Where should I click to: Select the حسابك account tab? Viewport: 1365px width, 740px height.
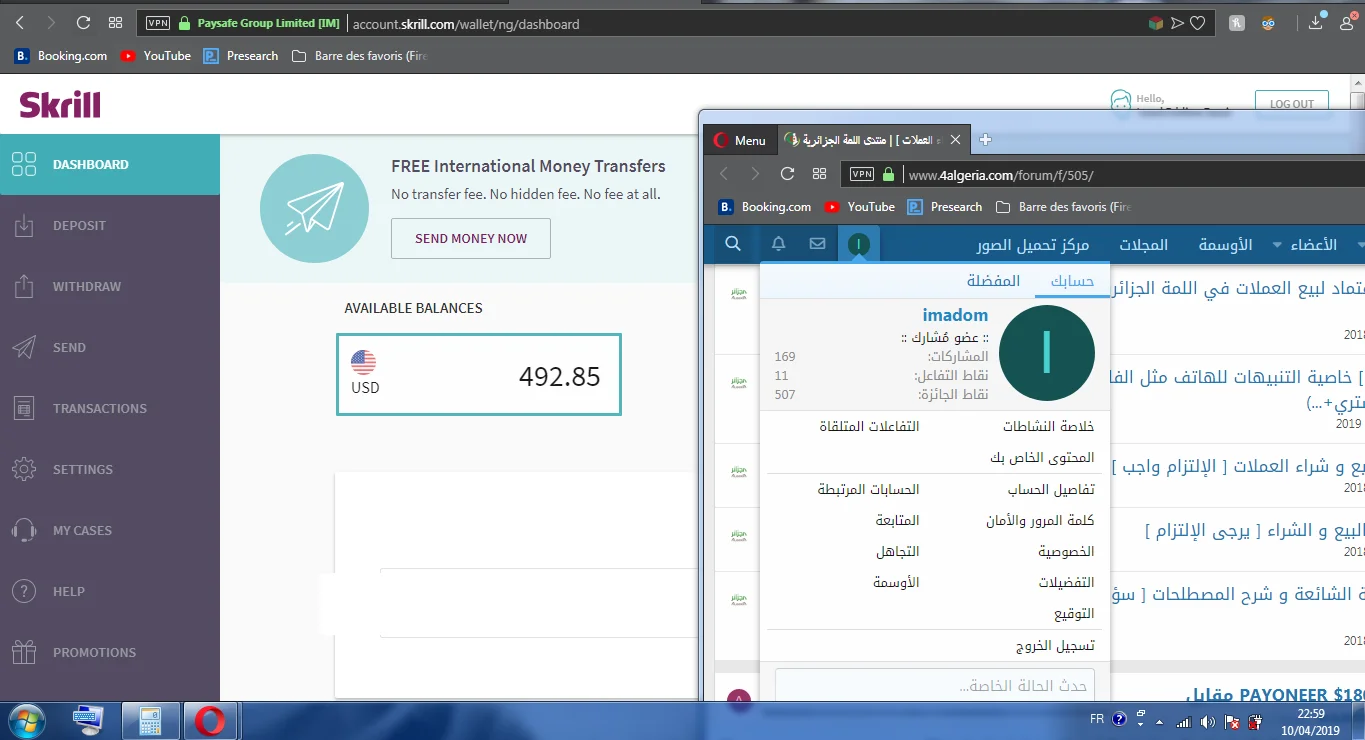tap(1071, 281)
